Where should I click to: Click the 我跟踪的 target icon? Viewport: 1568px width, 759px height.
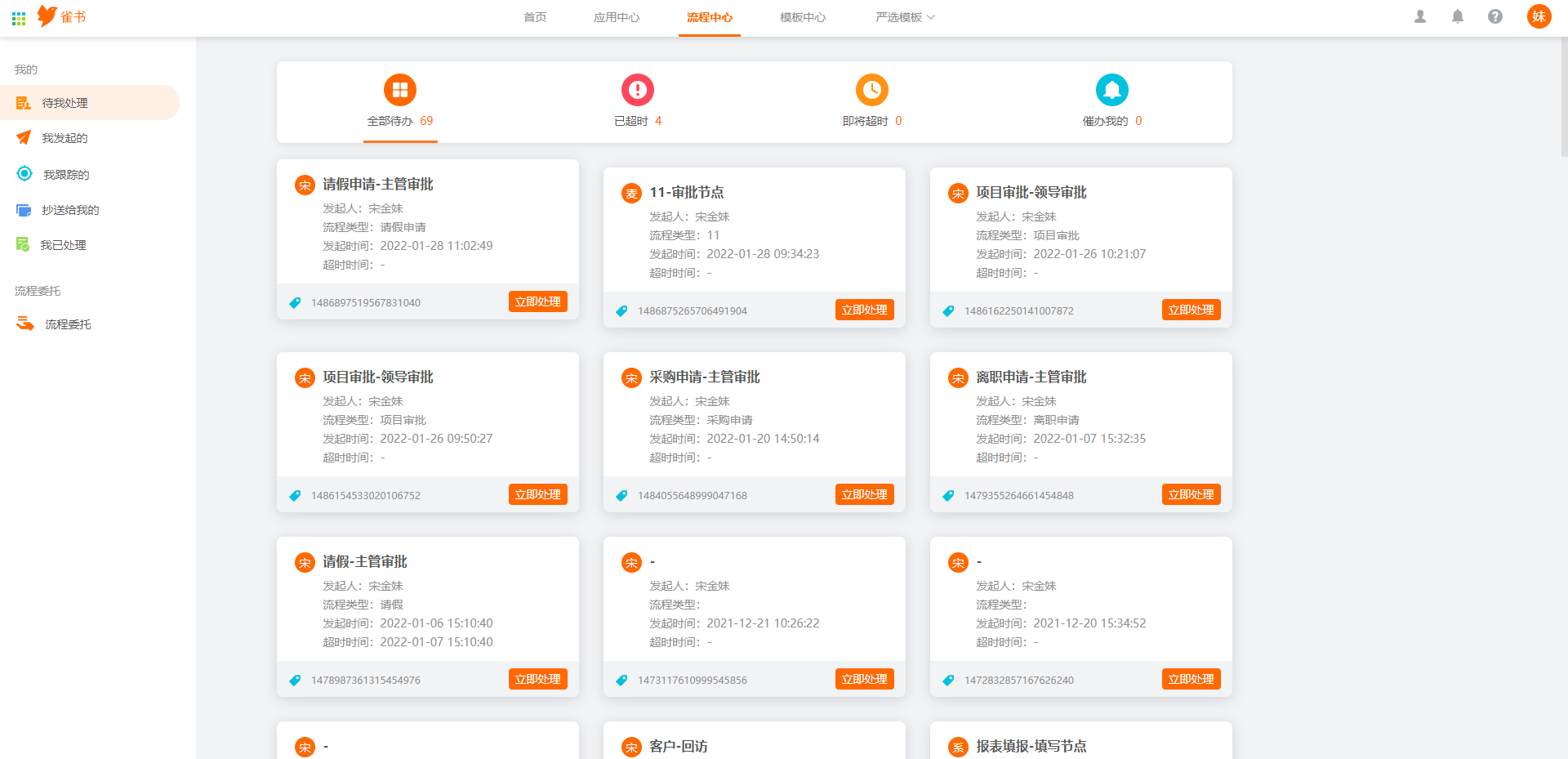tap(24, 173)
